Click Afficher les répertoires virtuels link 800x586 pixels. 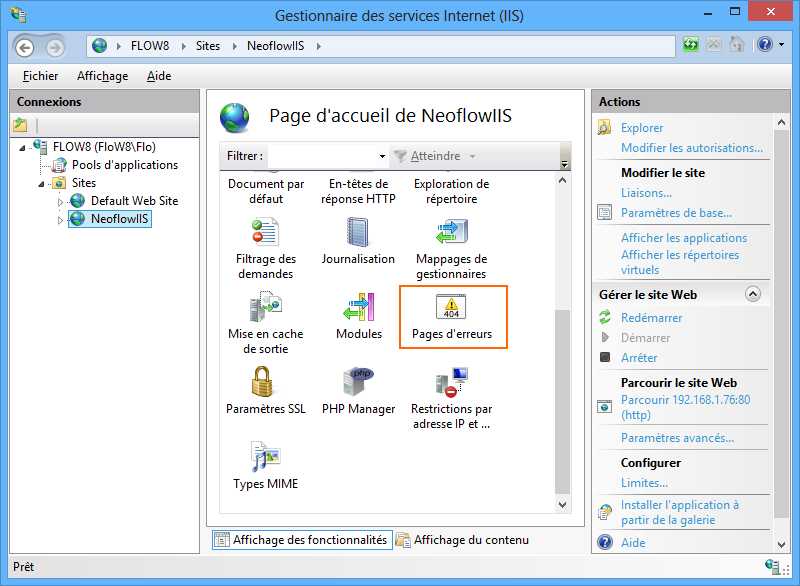680,262
